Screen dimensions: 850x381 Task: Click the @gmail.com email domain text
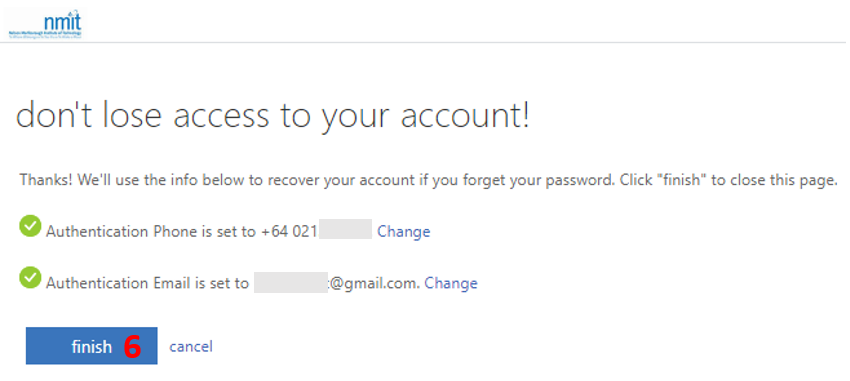(374, 283)
